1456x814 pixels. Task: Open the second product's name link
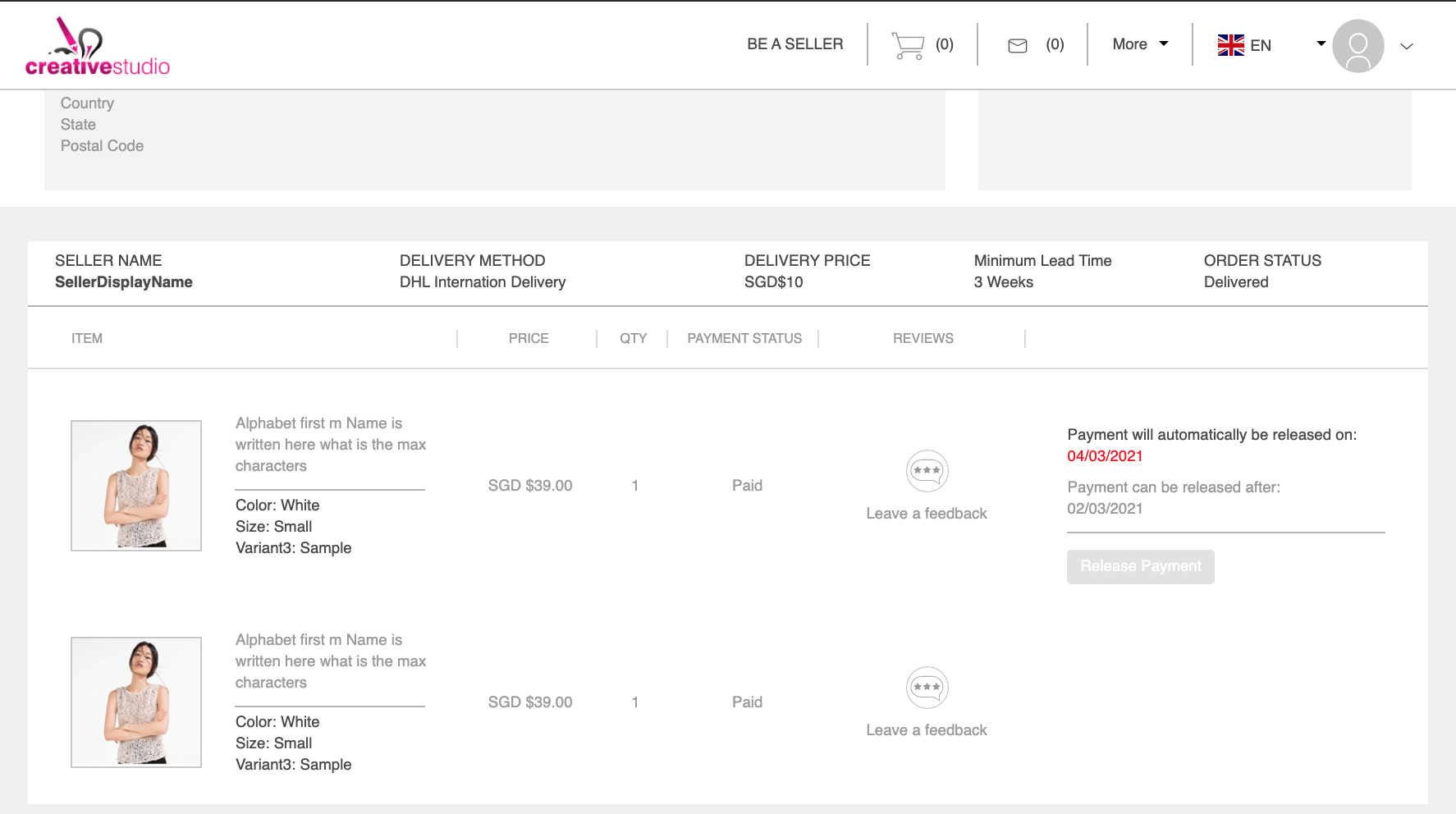(330, 661)
